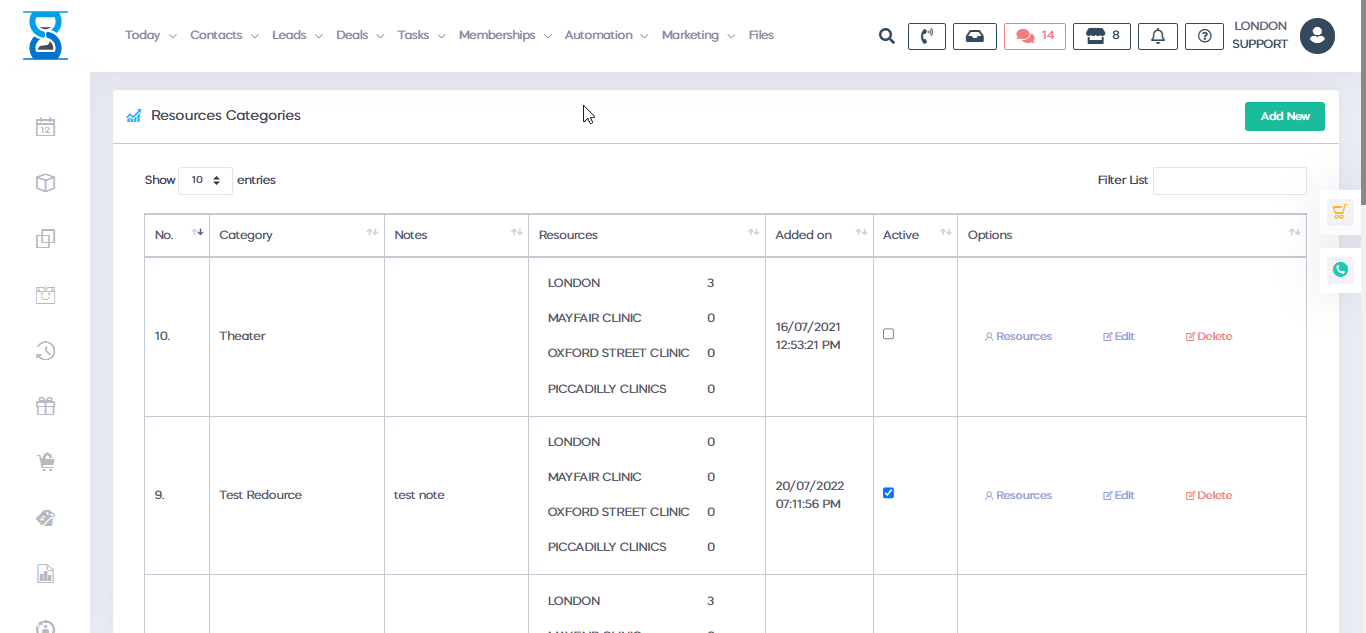The image size is (1366, 633).
Task: Click the search magnifier icon
Action: point(886,36)
